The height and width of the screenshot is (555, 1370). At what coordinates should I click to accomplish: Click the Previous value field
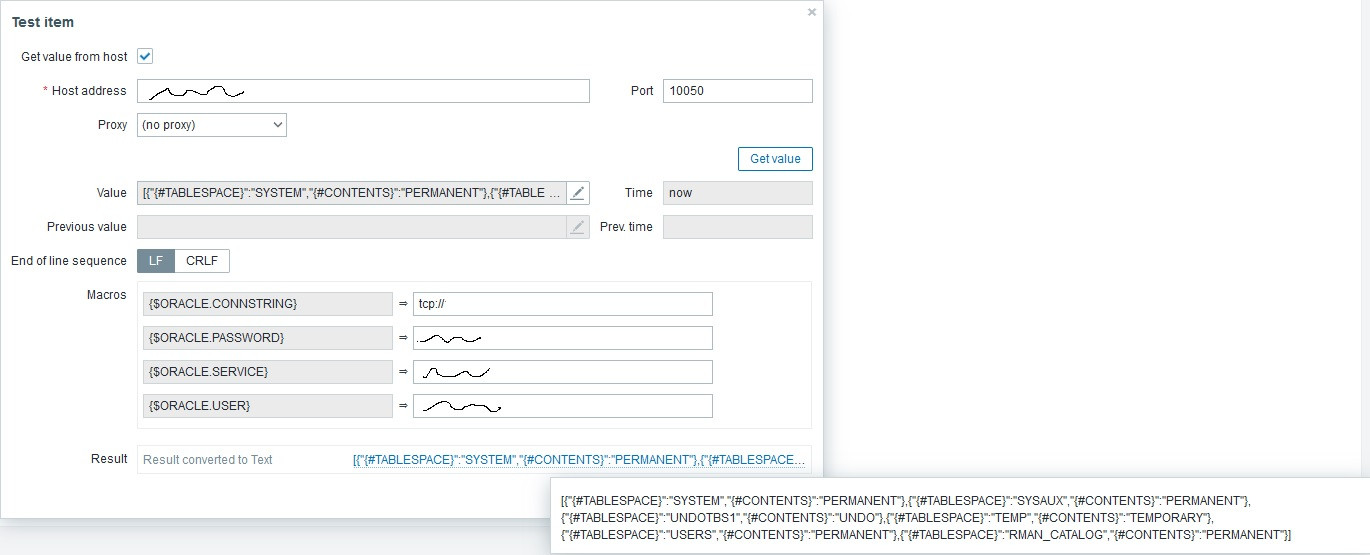click(x=352, y=227)
